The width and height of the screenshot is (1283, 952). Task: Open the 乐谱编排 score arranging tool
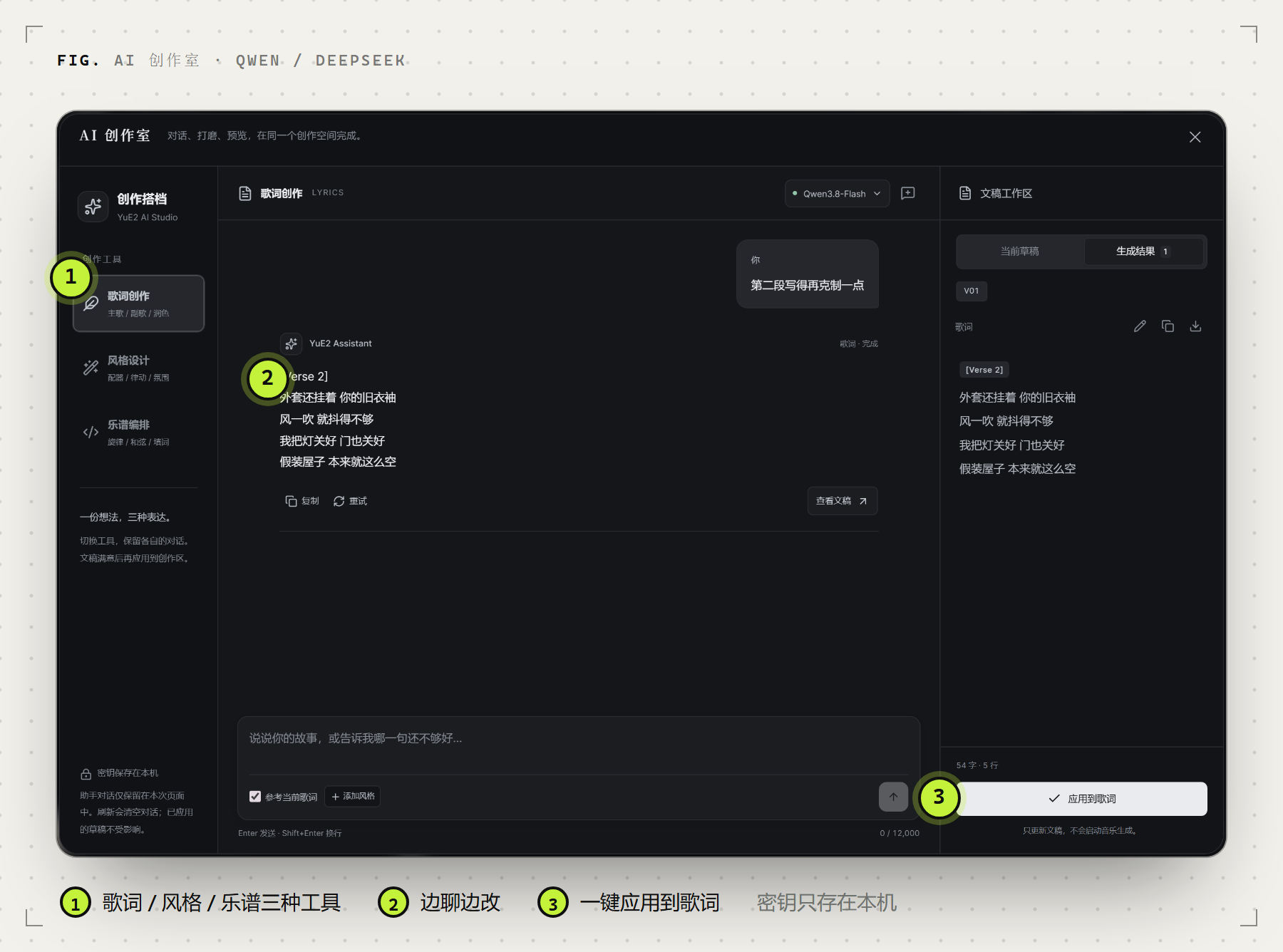[x=138, y=432]
